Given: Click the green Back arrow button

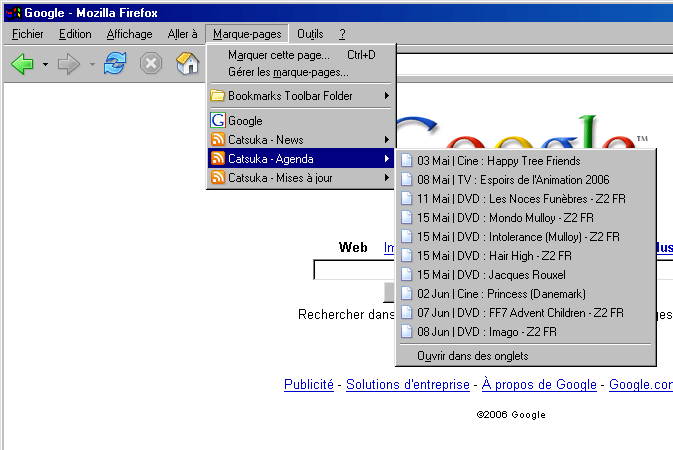Looking at the screenshot, I should pos(22,64).
